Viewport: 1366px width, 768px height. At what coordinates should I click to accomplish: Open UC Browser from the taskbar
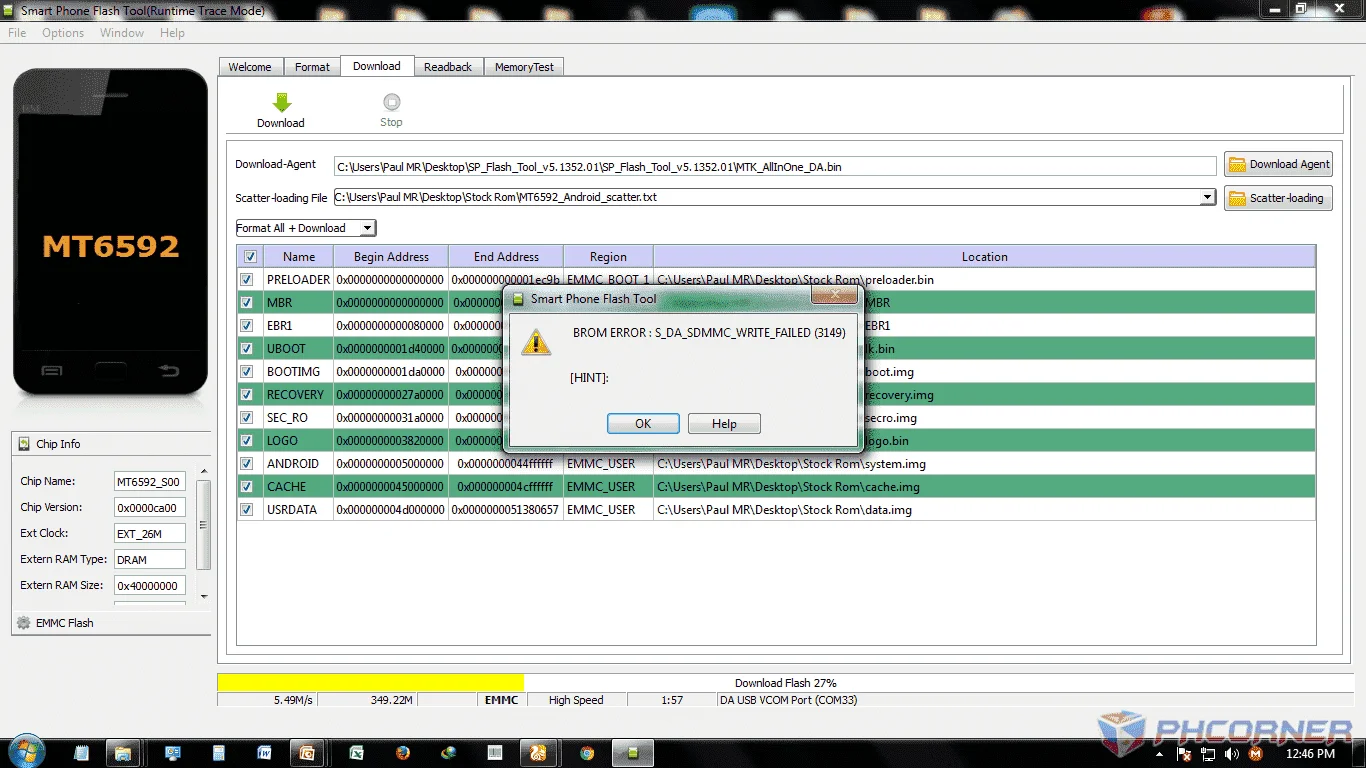(x=538, y=753)
